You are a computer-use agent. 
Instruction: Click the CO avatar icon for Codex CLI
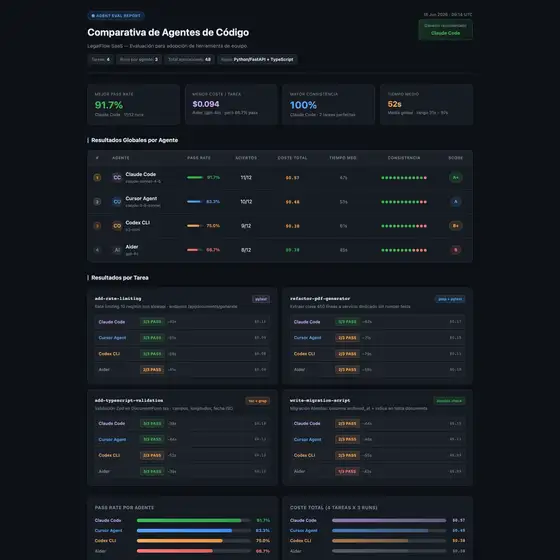pos(117,226)
